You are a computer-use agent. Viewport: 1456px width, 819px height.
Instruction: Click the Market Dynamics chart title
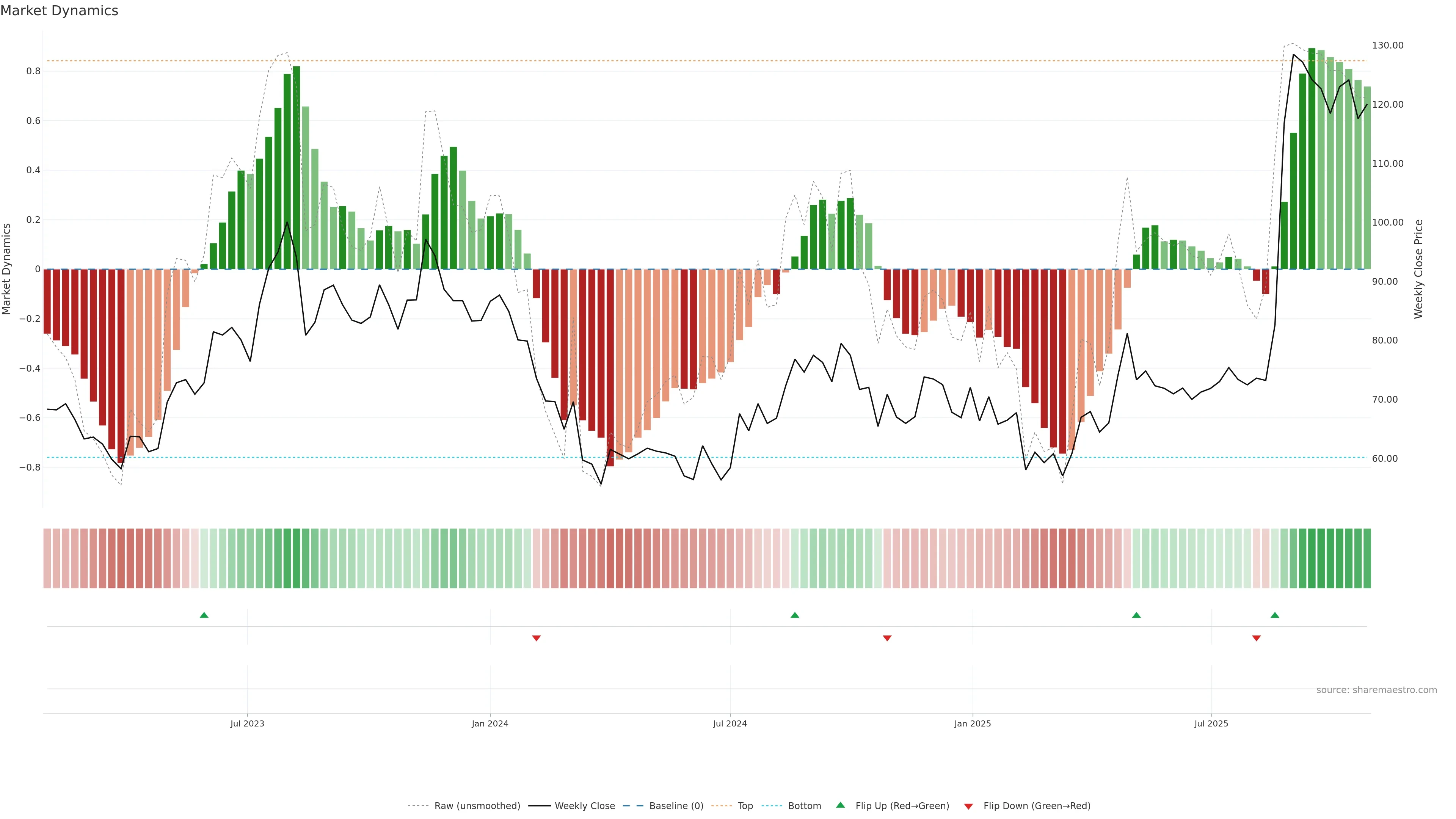point(60,11)
